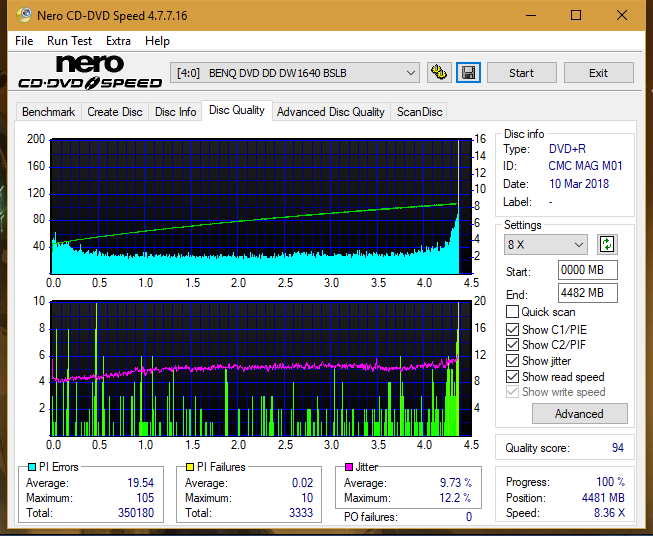Screen dimensions: 653x536
Task: Open the drive options icon
Action: pyautogui.click(x=439, y=73)
